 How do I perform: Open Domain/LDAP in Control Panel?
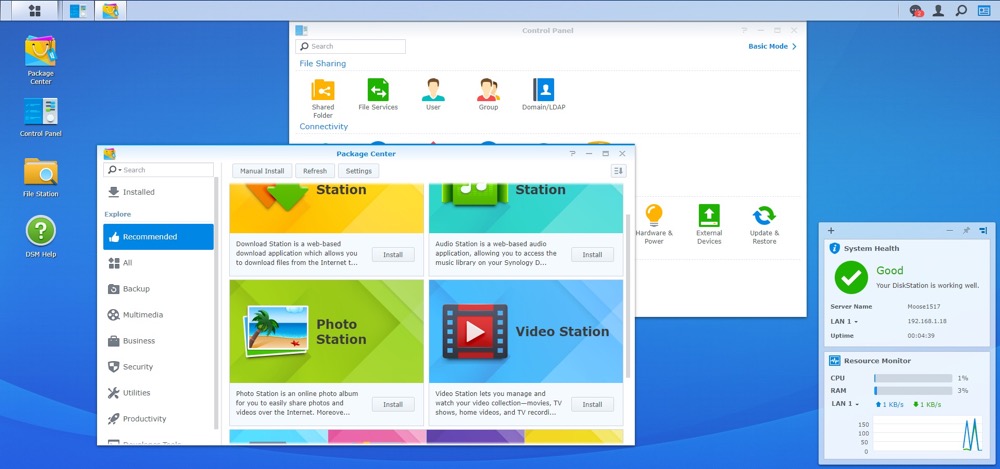[x=543, y=94]
